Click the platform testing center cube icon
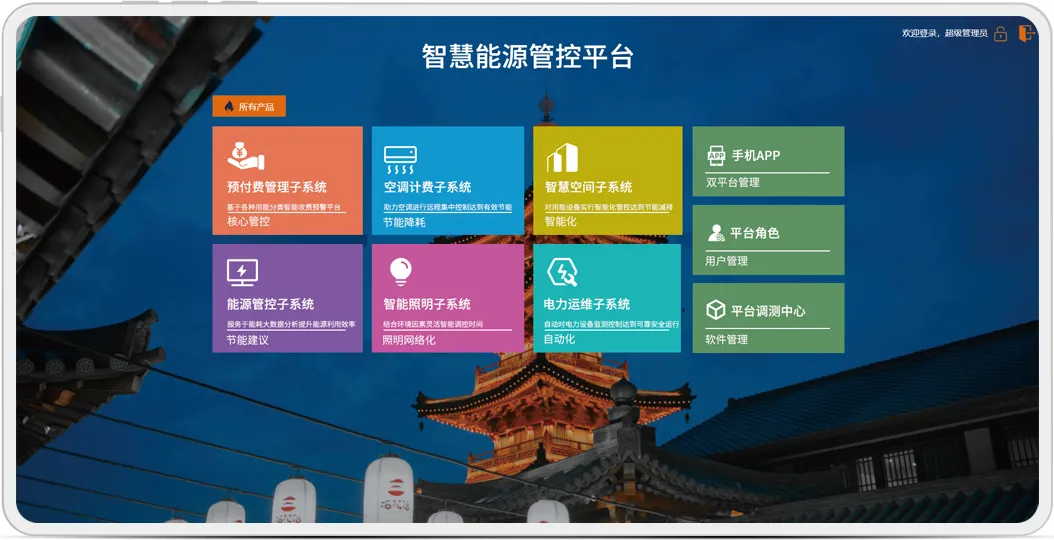The width and height of the screenshot is (1054, 540). pyautogui.click(x=716, y=311)
